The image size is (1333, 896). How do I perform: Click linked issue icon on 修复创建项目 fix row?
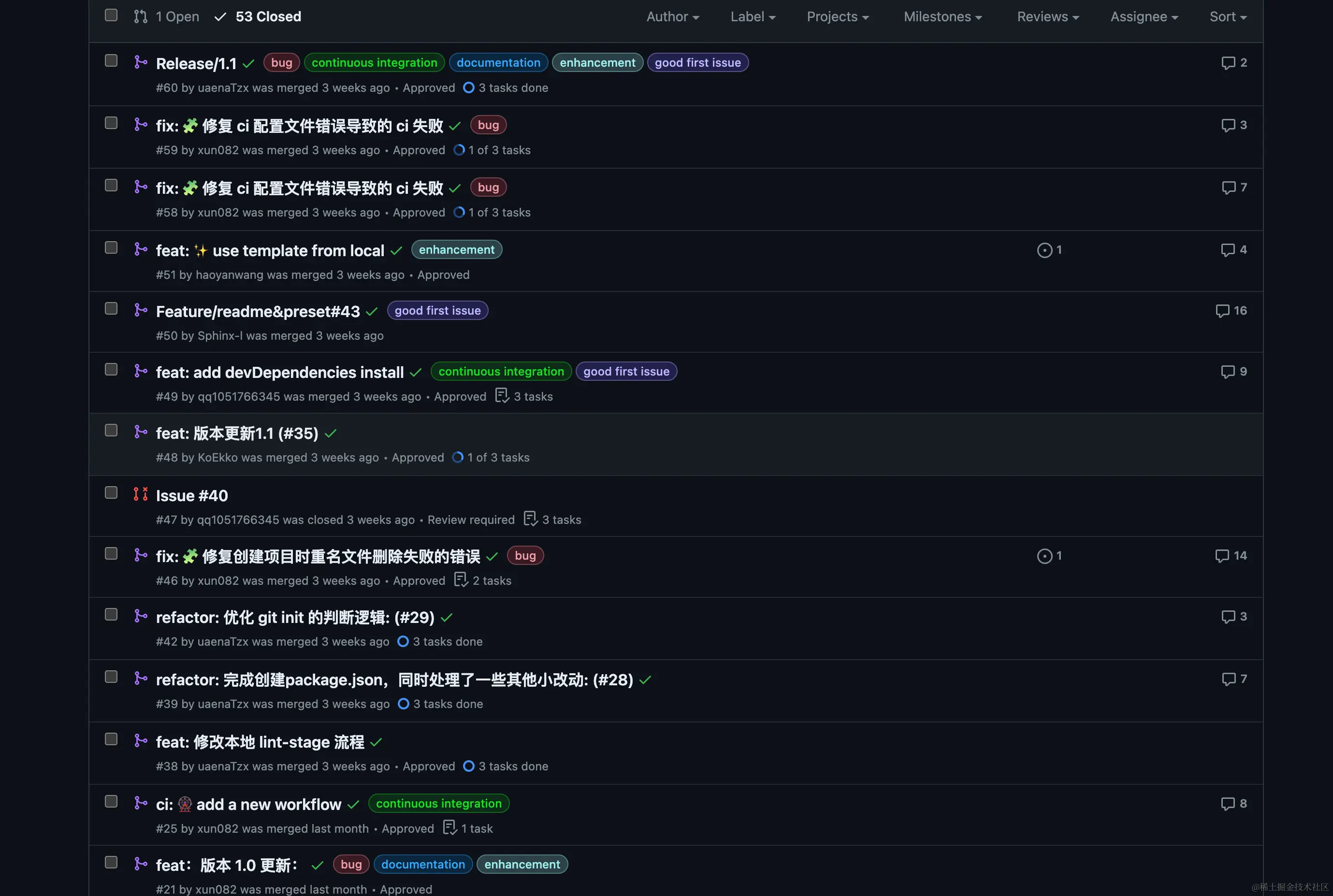tap(1044, 556)
